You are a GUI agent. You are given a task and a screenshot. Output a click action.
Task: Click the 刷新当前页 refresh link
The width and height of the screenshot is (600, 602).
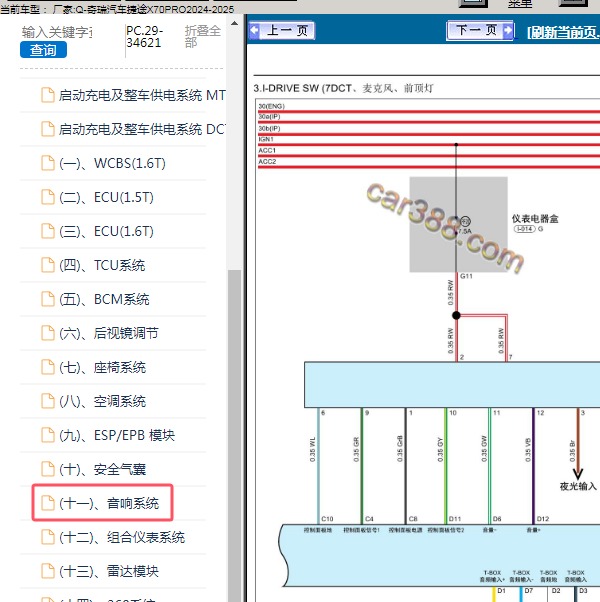563,32
